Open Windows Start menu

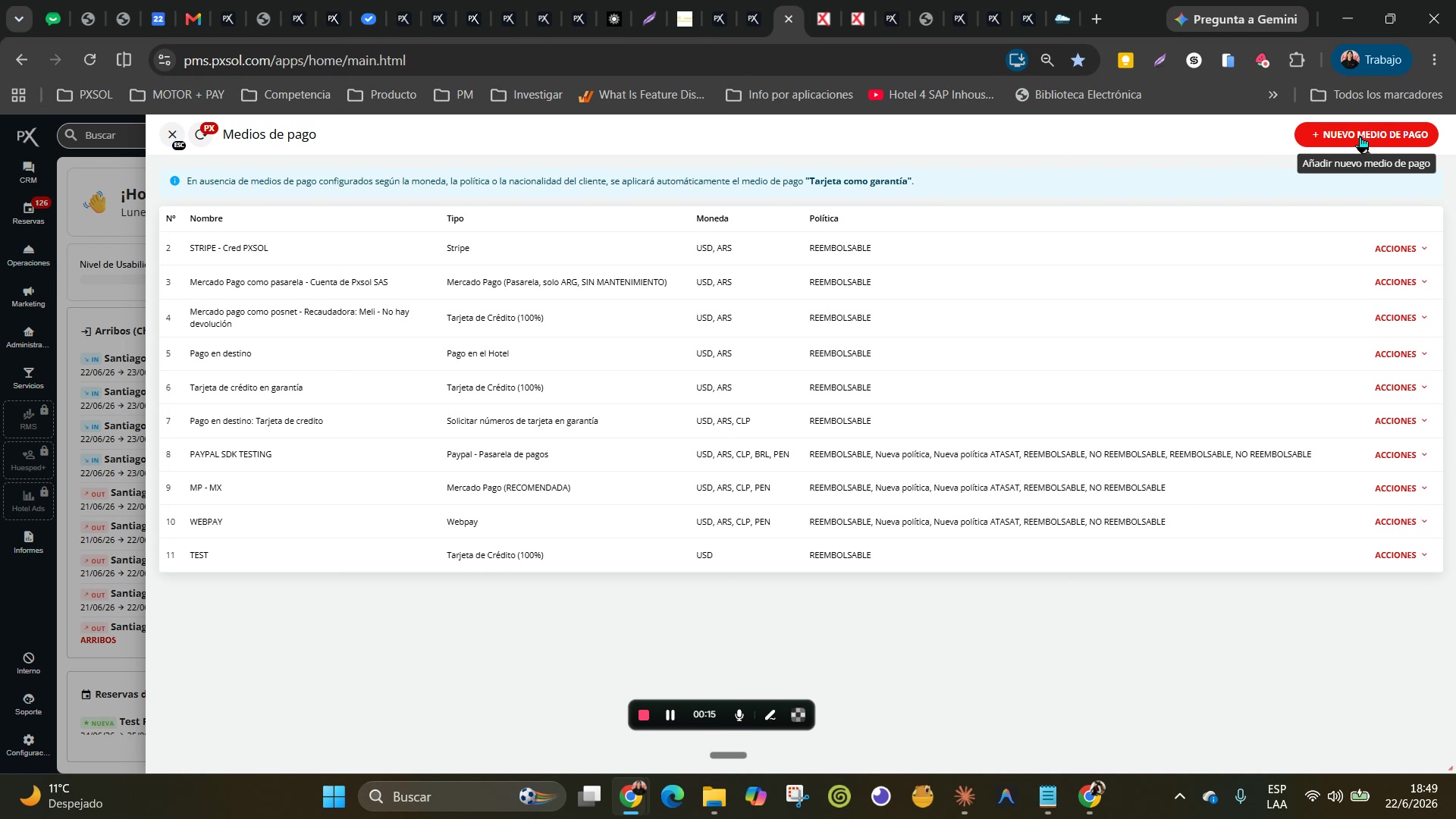(334, 796)
